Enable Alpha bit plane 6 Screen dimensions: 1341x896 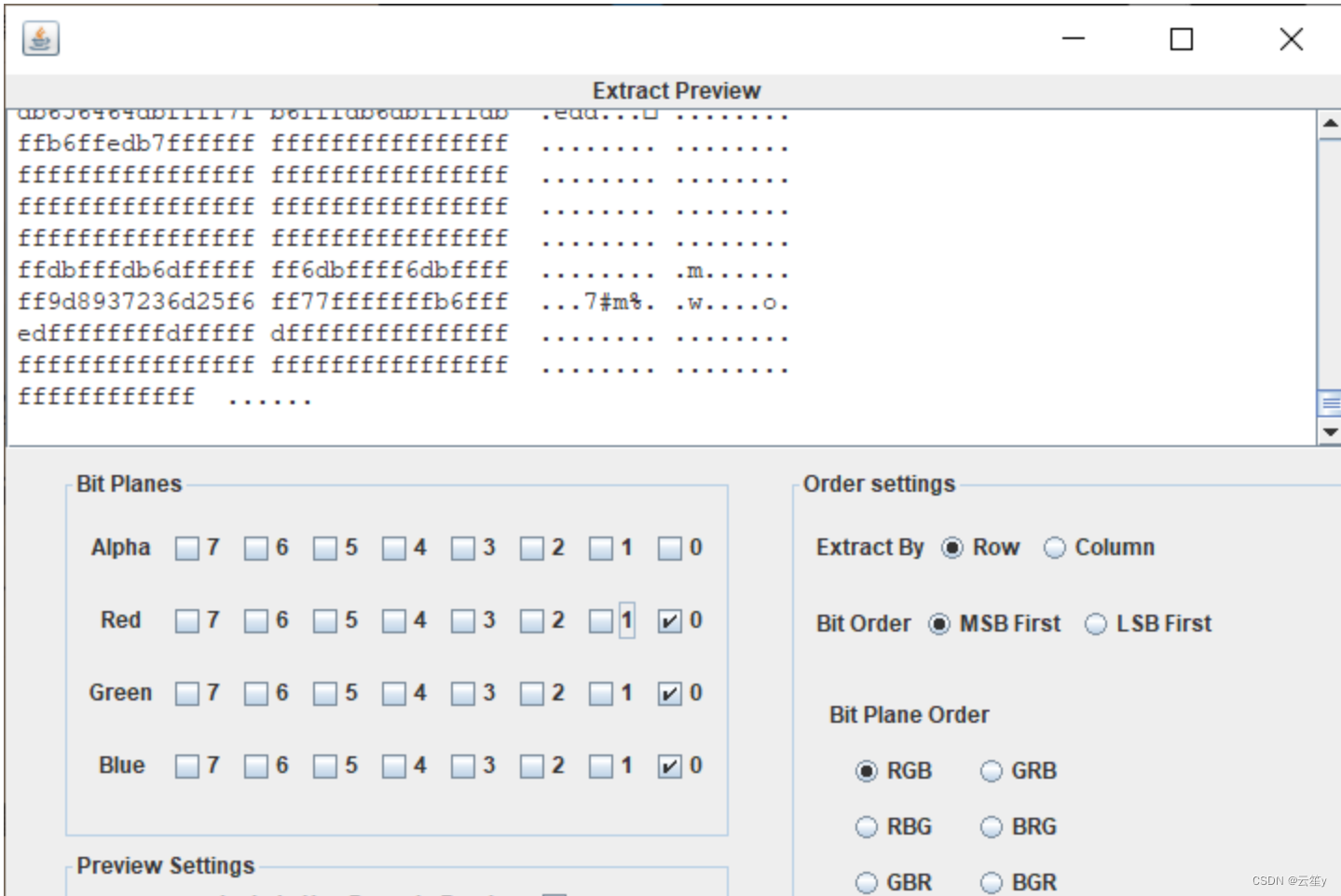click(x=256, y=549)
